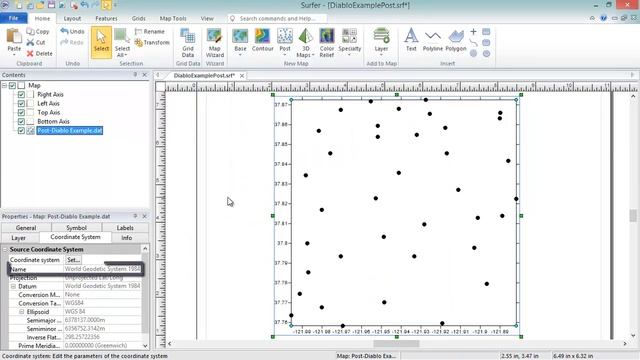This screenshot has width=640, height=360.
Task: Toggle Post-Diablo Example.dat layer checkbox
Action: tap(21, 131)
